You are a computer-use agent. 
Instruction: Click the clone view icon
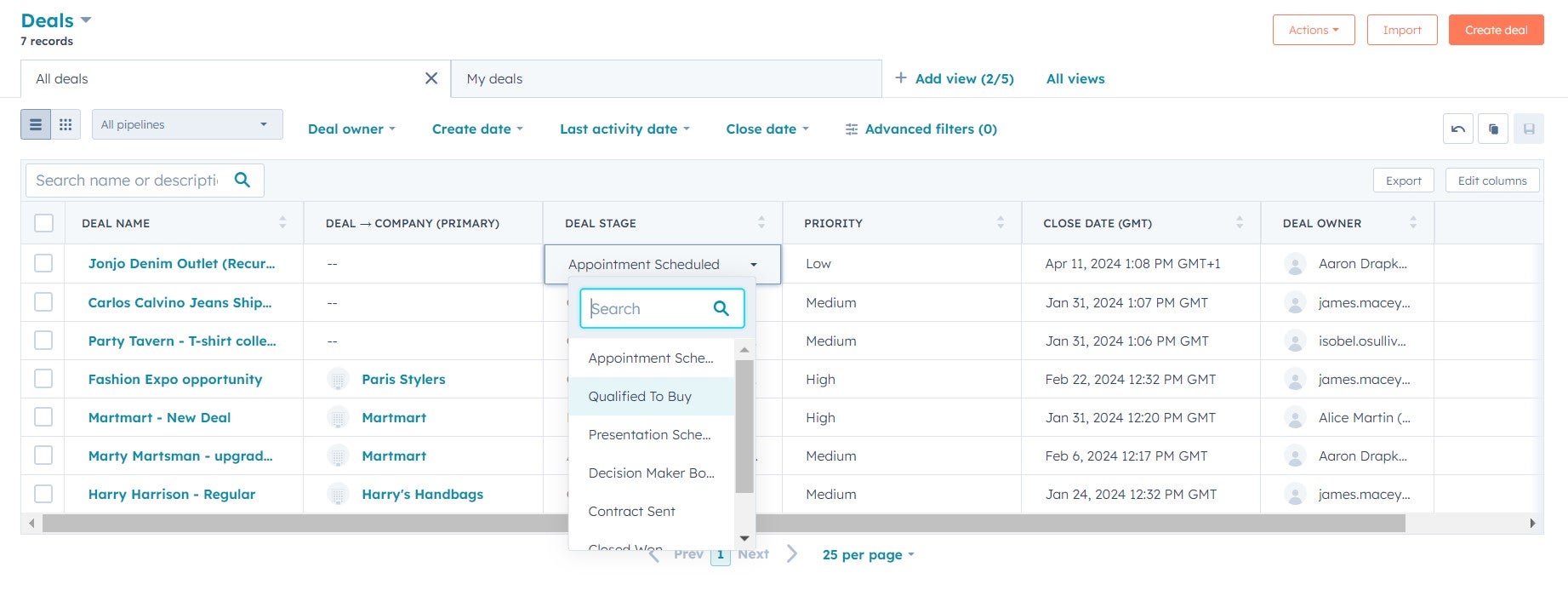[x=1493, y=129]
